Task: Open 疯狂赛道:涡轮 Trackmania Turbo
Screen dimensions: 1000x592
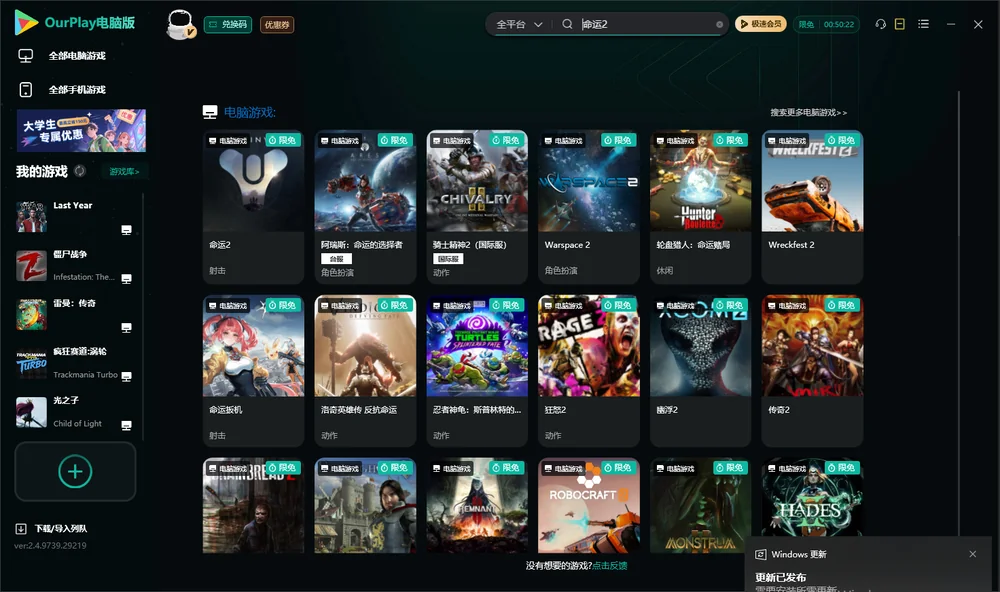Action: click(75, 363)
